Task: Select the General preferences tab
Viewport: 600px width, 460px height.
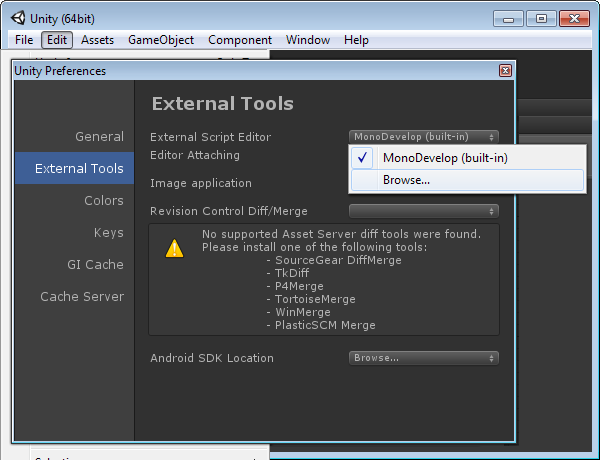Action: coord(75,136)
